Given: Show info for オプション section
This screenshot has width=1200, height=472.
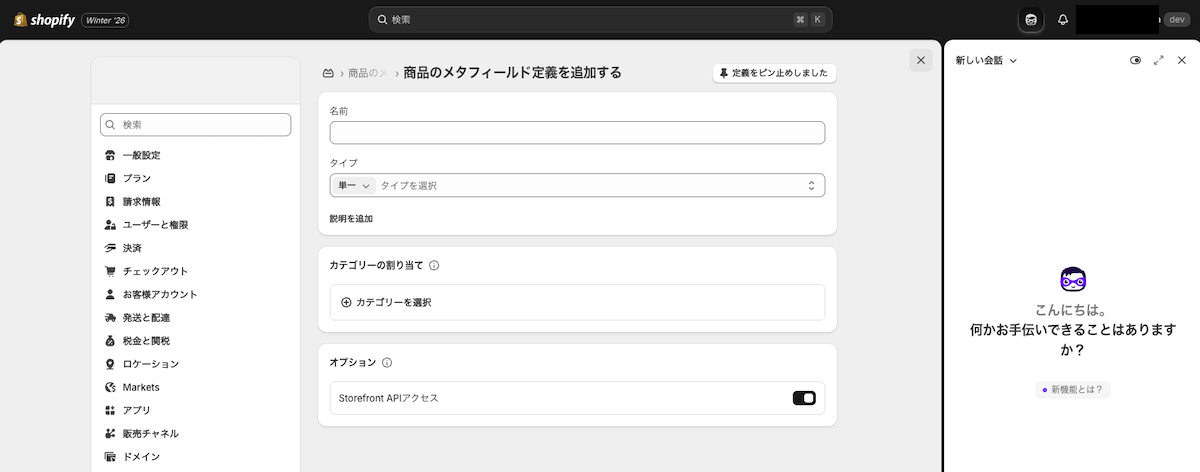Looking at the screenshot, I should [387, 362].
